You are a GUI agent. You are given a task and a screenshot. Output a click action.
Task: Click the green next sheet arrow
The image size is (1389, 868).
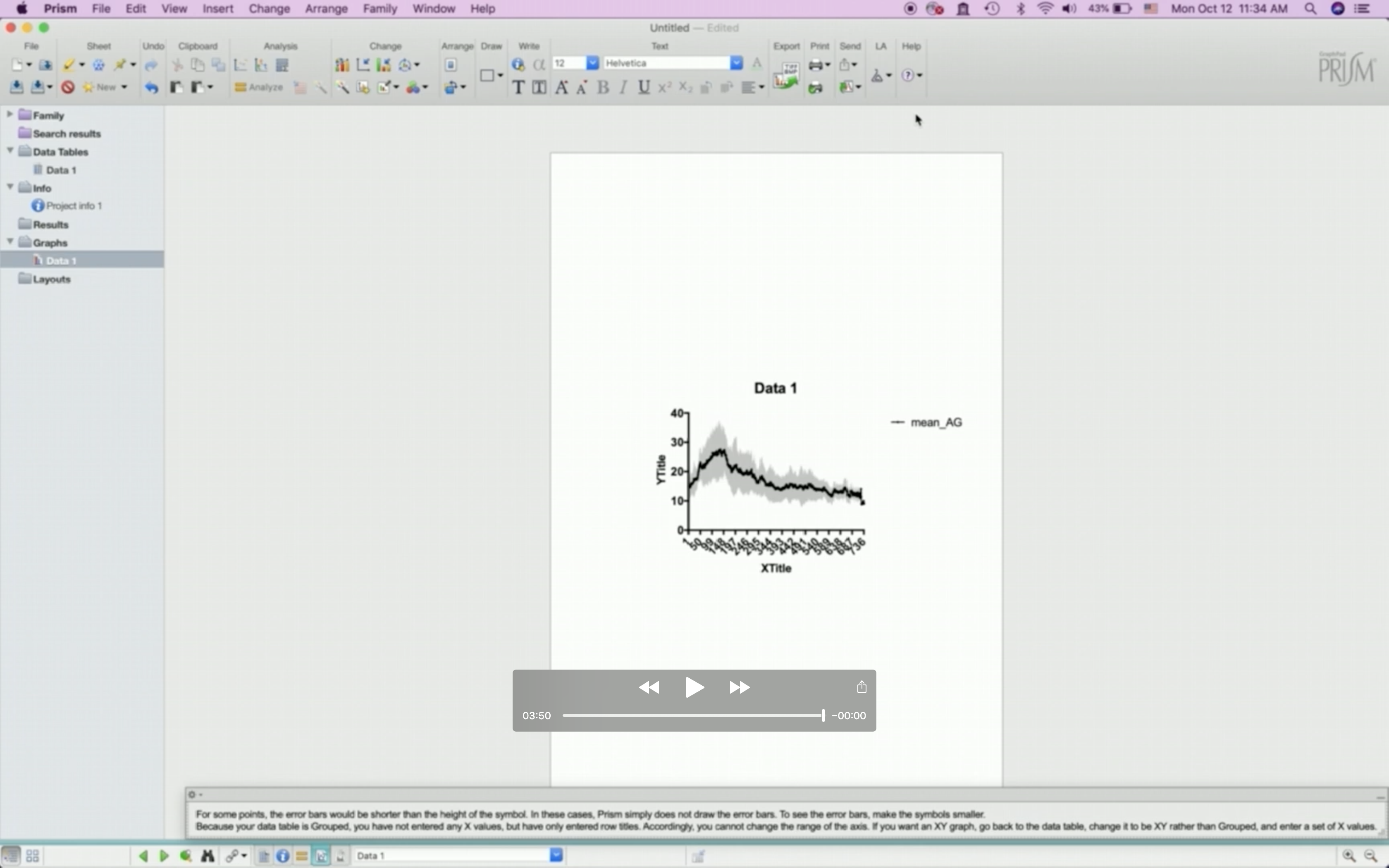coord(164,856)
